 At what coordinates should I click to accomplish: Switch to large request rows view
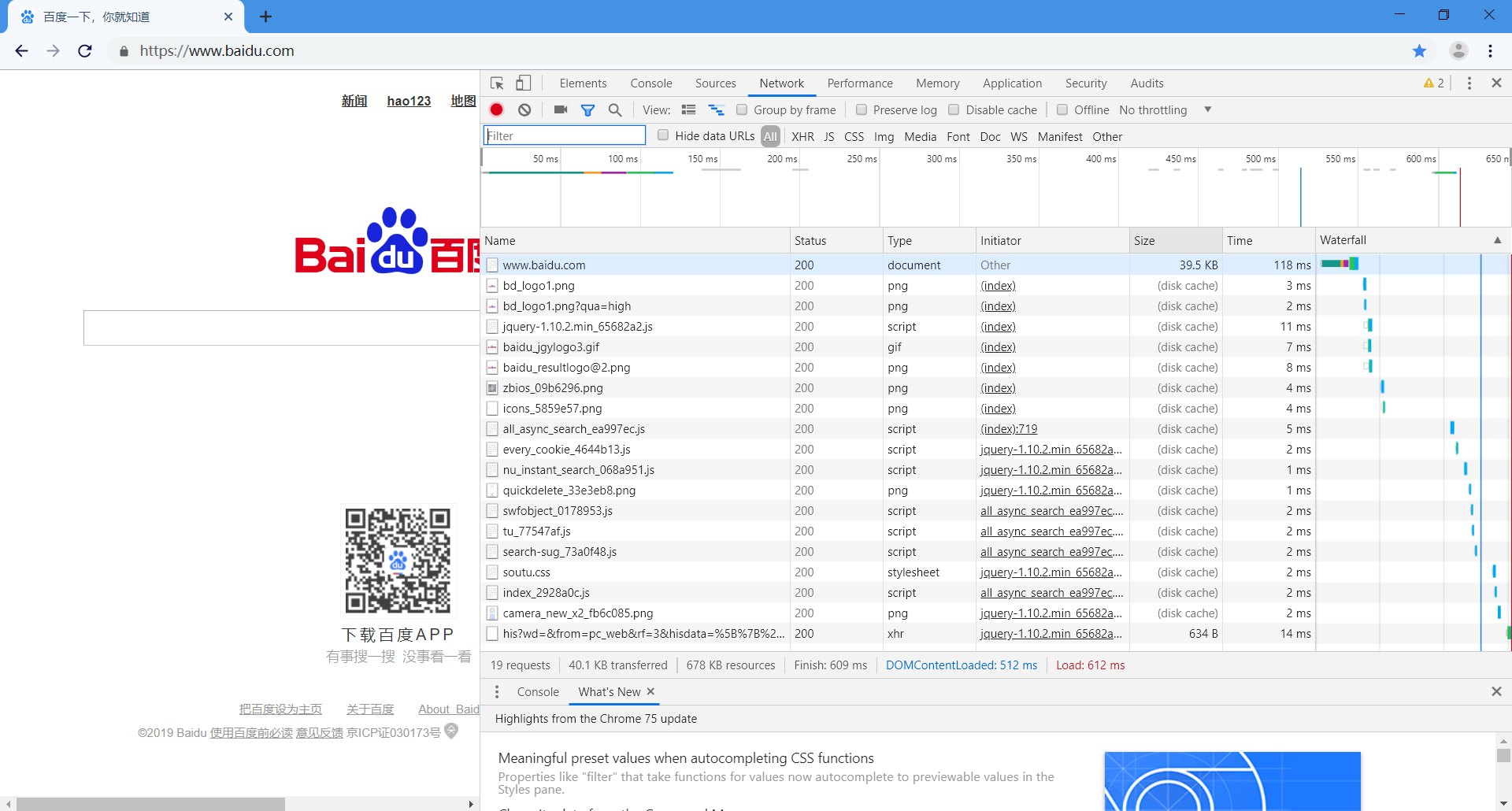pyautogui.click(x=688, y=109)
